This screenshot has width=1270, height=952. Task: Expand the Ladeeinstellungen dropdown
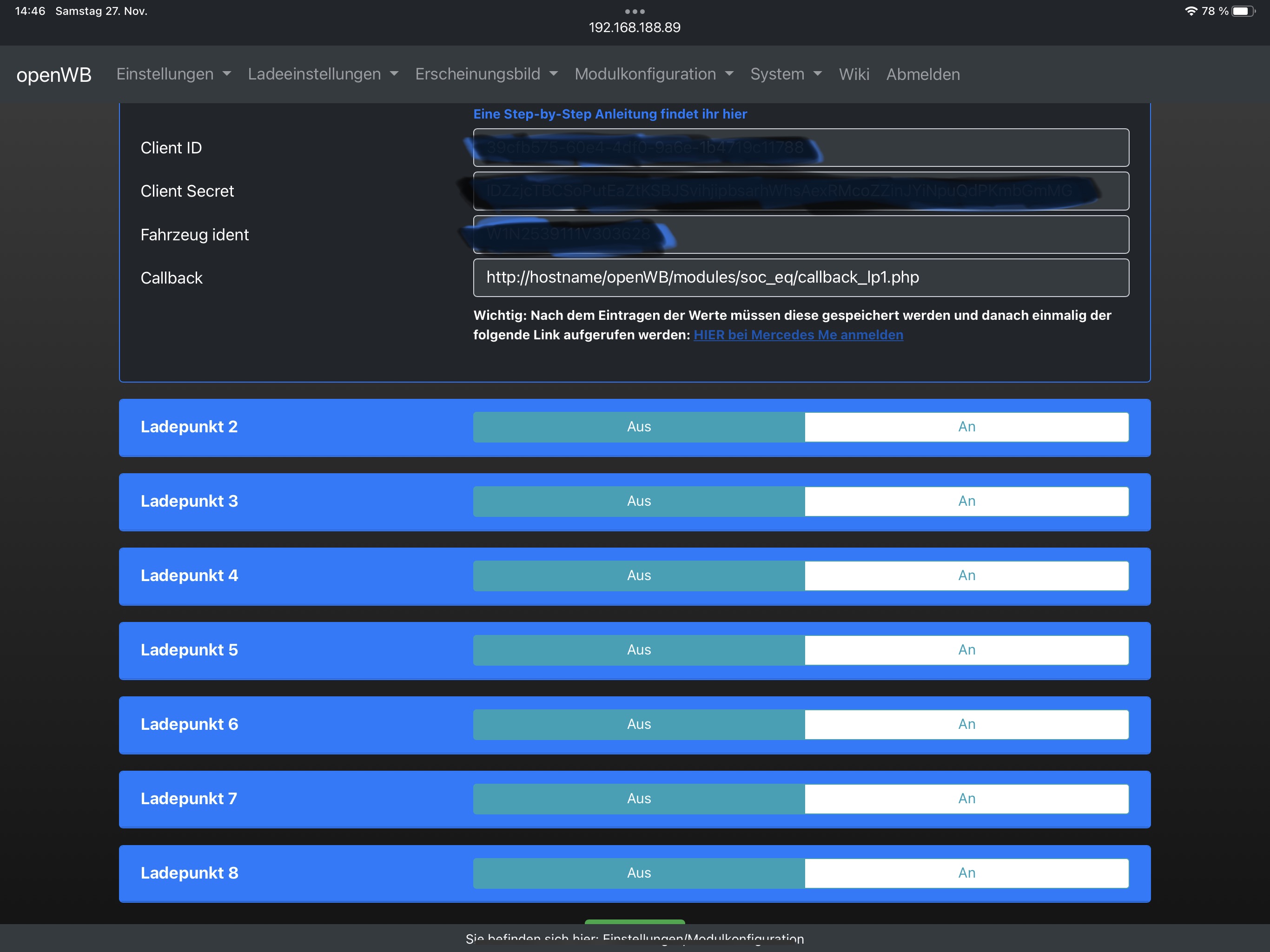pyautogui.click(x=323, y=74)
